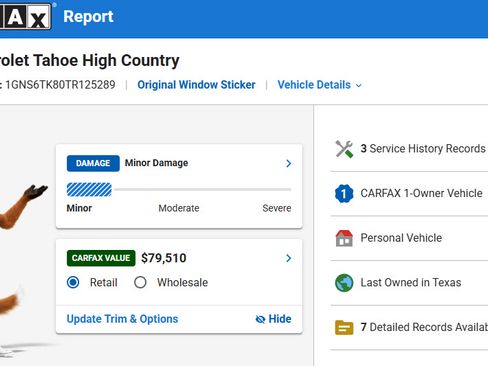Click the Report header title
488x366 pixels.
coord(88,16)
